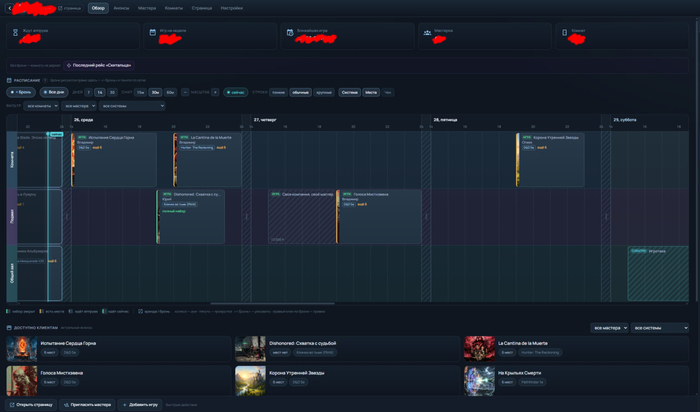
Task: Decrease scale with the minus button
Action: 185,92
